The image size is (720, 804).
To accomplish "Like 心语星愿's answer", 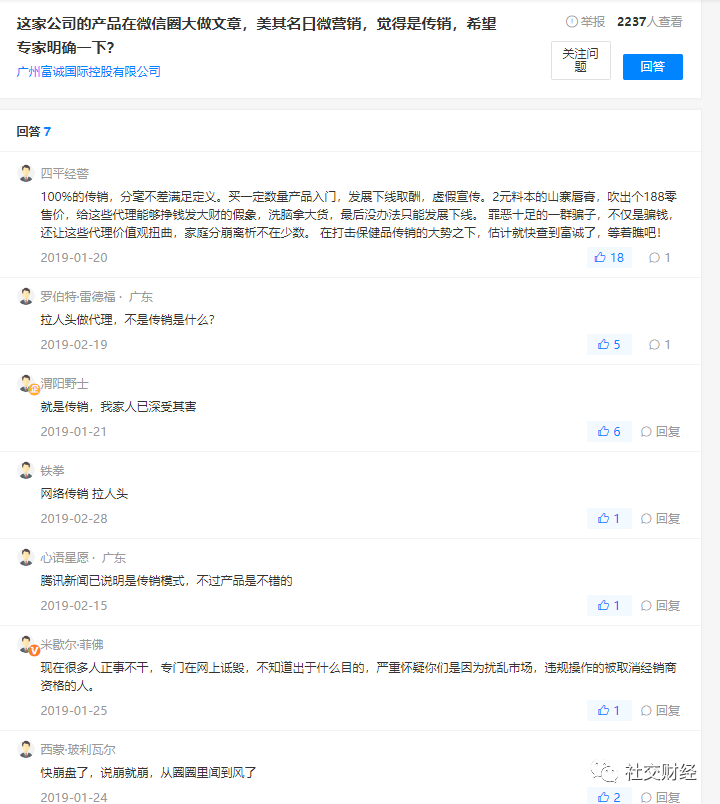I will point(609,606).
